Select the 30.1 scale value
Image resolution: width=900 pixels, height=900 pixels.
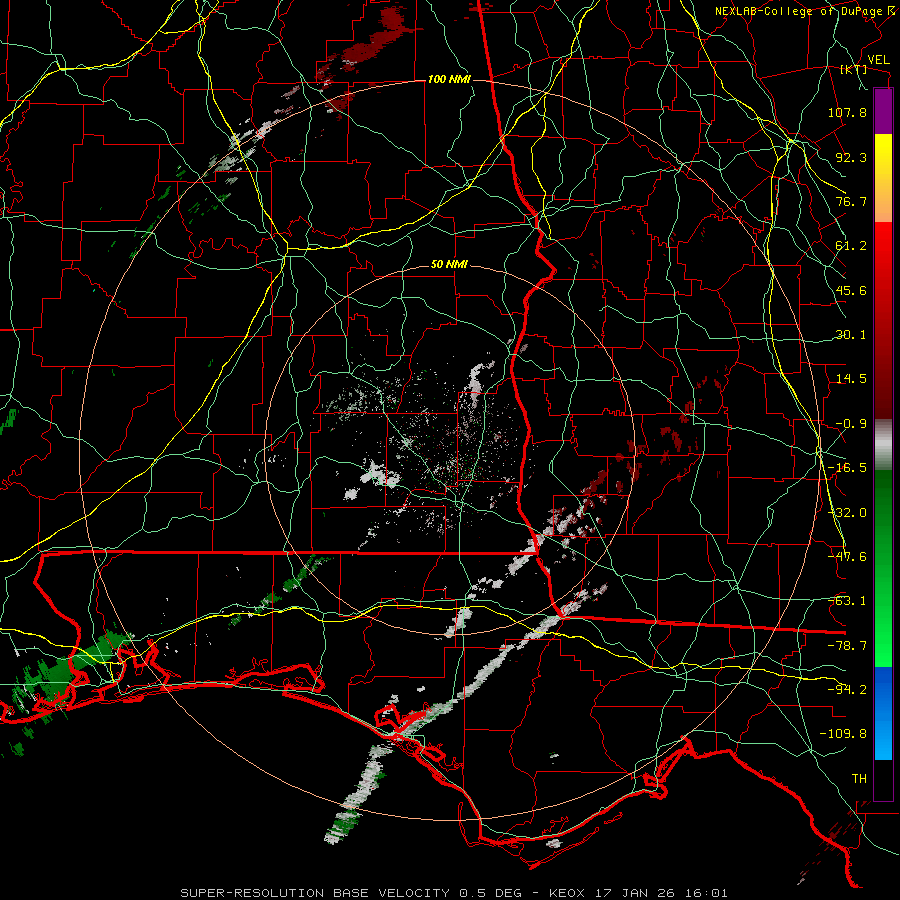coord(851,335)
